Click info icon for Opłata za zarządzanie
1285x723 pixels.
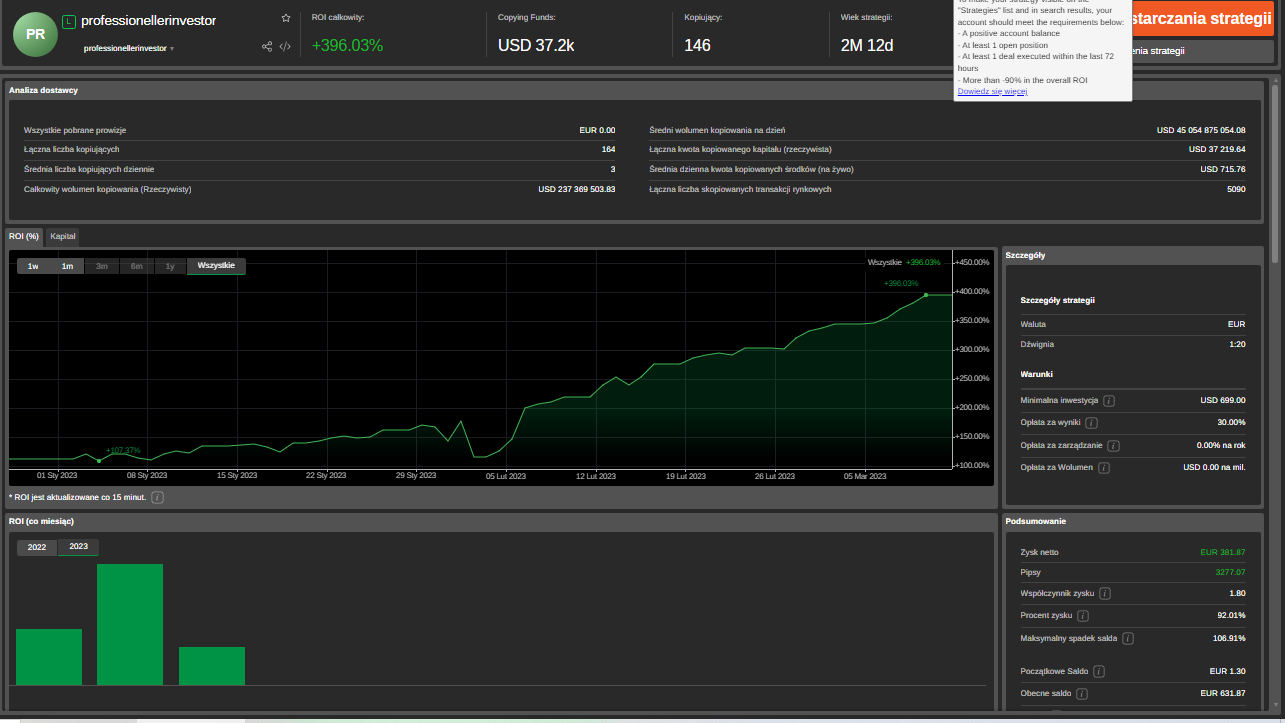coord(1113,446)
